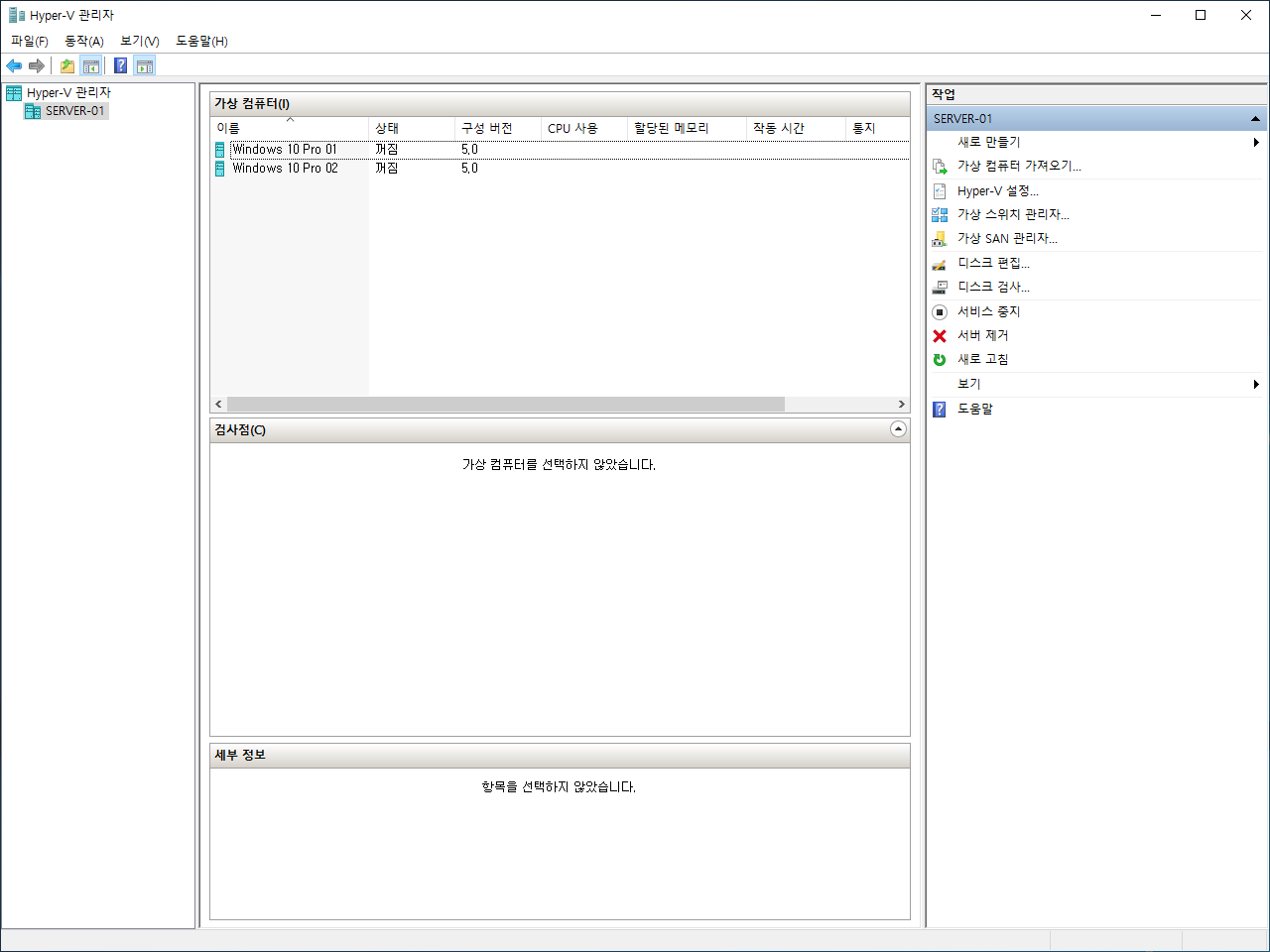Click the 도움말 help icon in actions pane
This screenshot has height=952, width=1270.
tap(940, 410)
